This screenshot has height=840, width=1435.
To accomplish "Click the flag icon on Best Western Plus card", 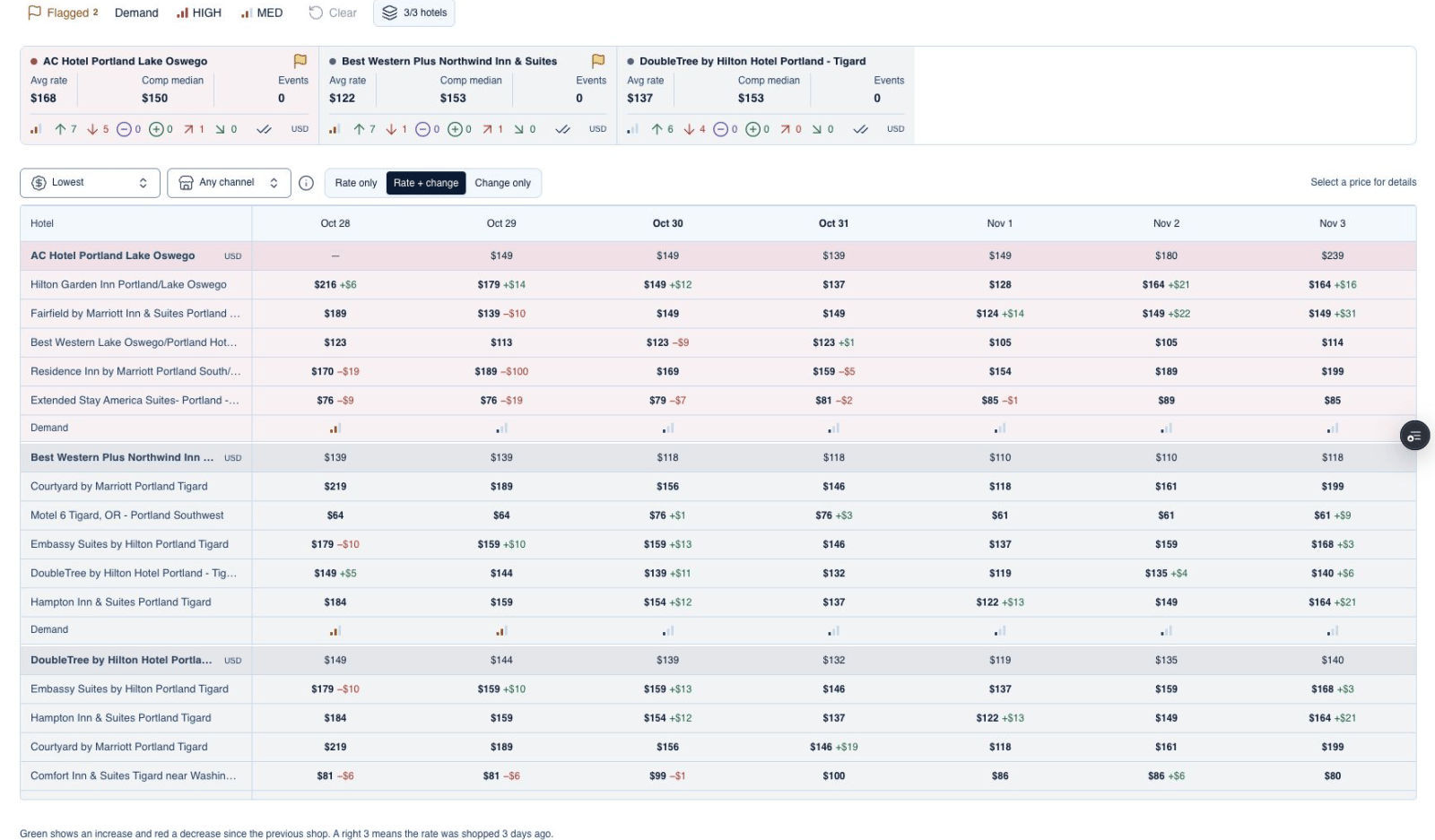I will click(x=598, y=61).
